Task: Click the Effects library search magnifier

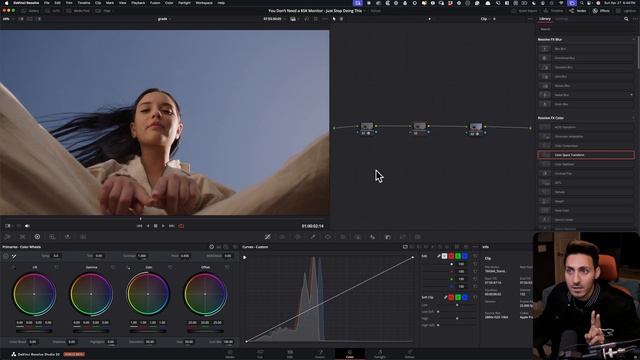Action: click(626, 19)
